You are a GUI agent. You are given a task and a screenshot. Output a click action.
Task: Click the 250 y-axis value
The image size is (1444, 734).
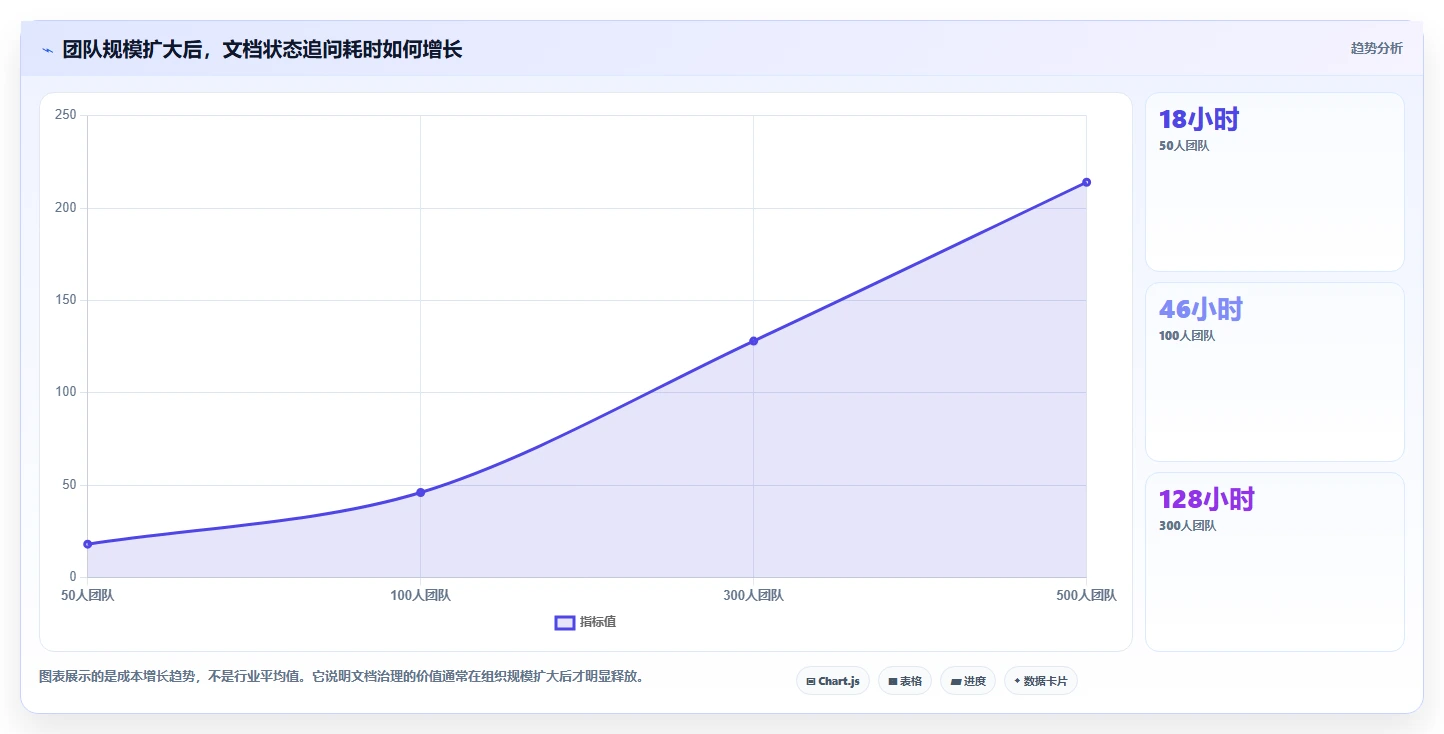click(x=66, y=115)
